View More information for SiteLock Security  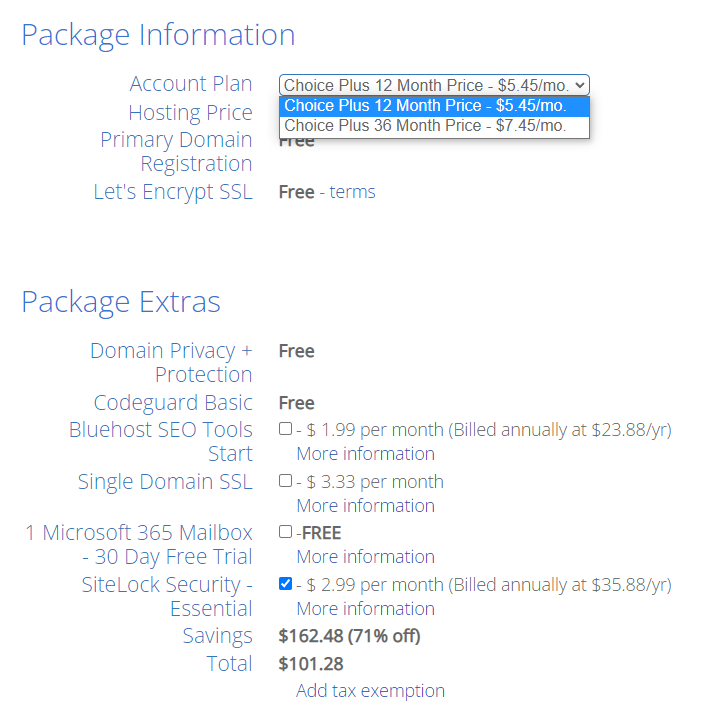click(365, 609)
